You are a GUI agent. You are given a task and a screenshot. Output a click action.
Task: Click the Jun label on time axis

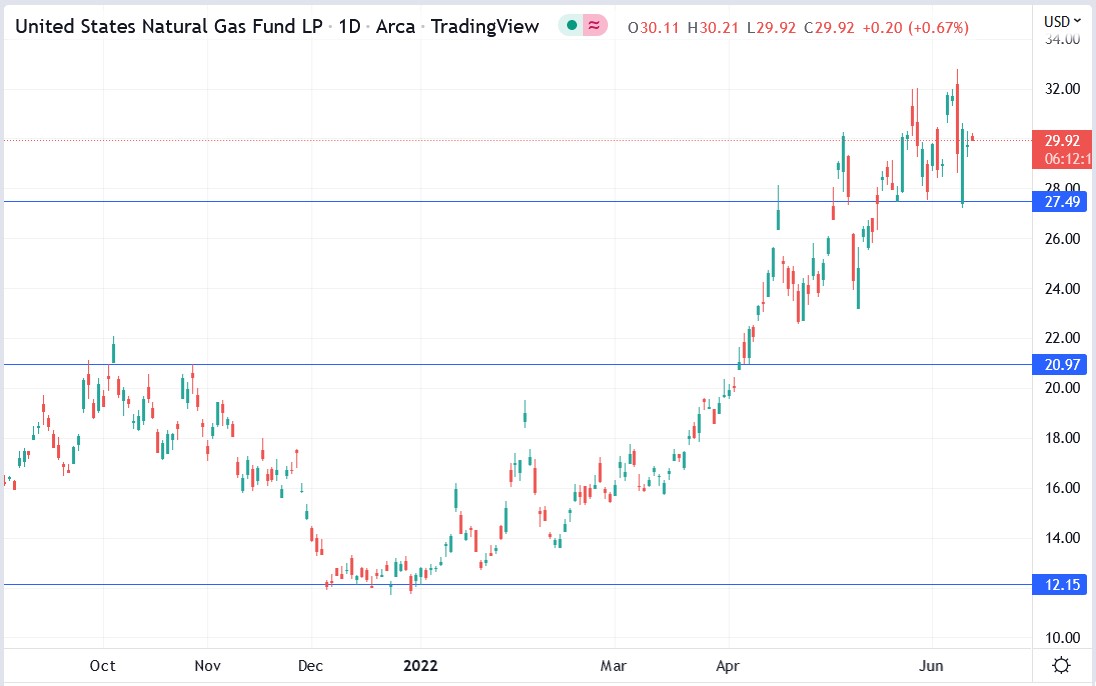coord(931,666)
